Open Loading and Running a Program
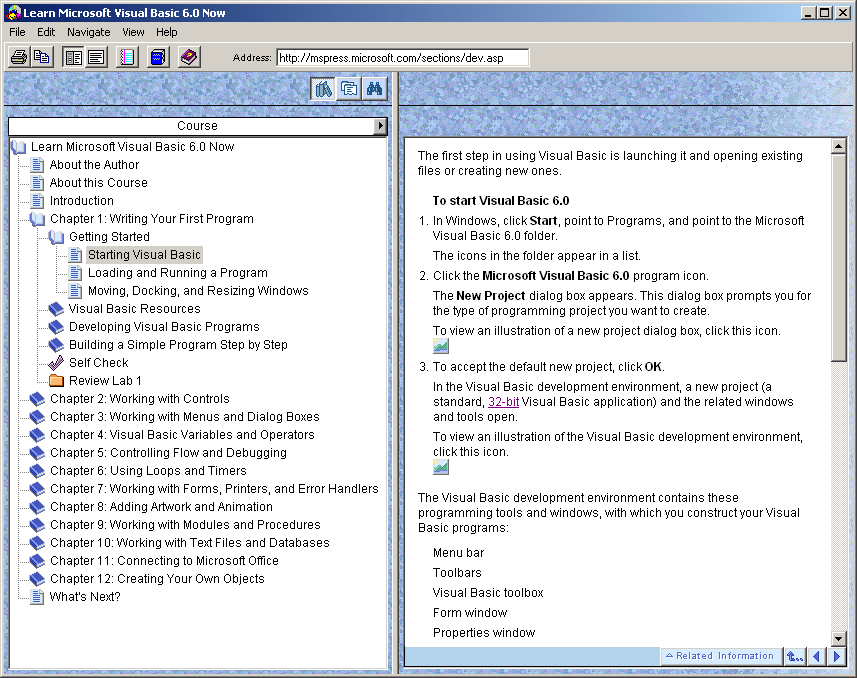The width and height of the screenshot is (857, 678). (x=178, y=273)
